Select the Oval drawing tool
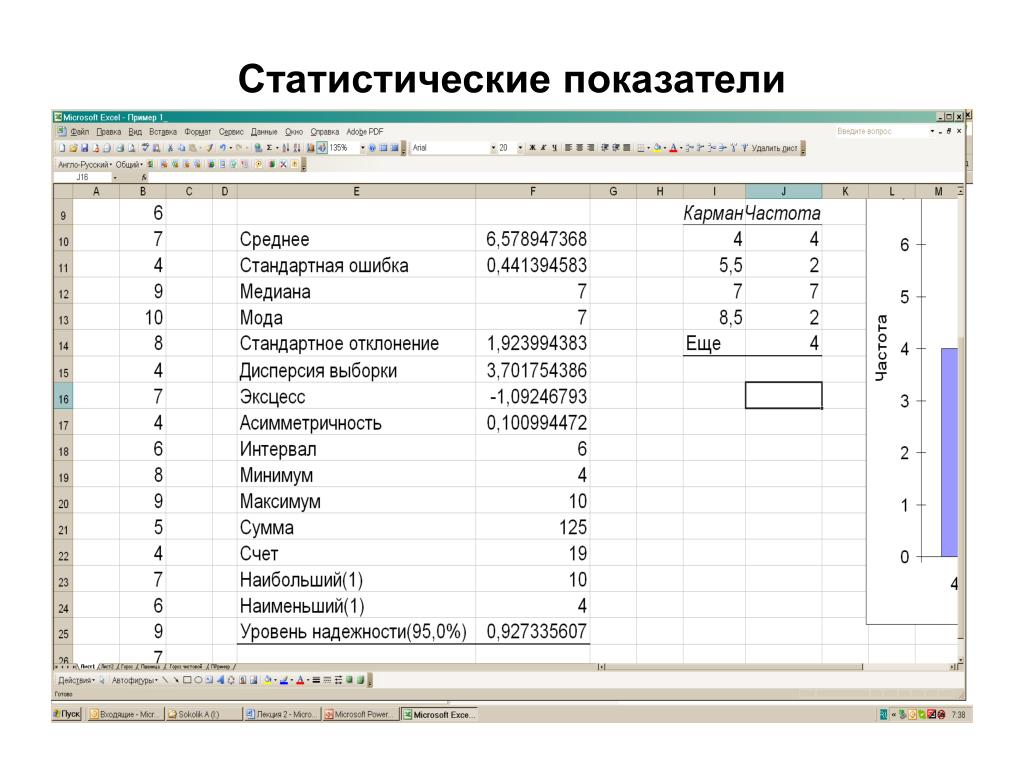The width and height of the screenshot is (1024, 768). (x=198, y=680)
